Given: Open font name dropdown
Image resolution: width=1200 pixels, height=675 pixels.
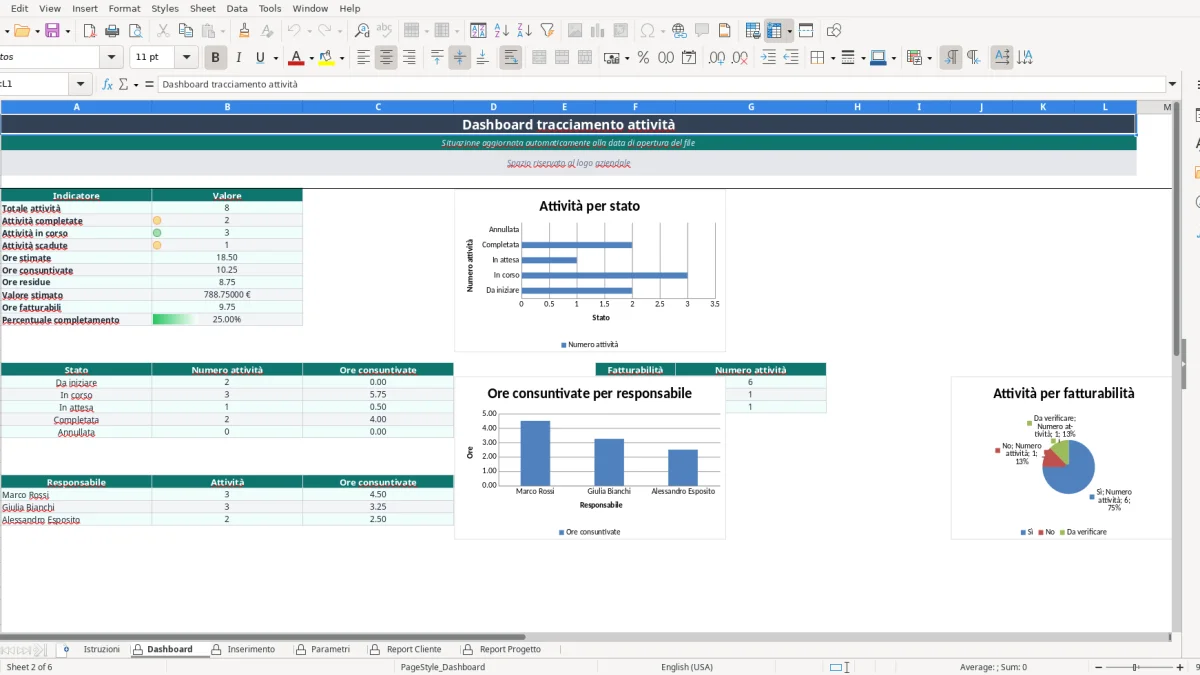Looking at the screenshot, I should [x=111, y=58].
